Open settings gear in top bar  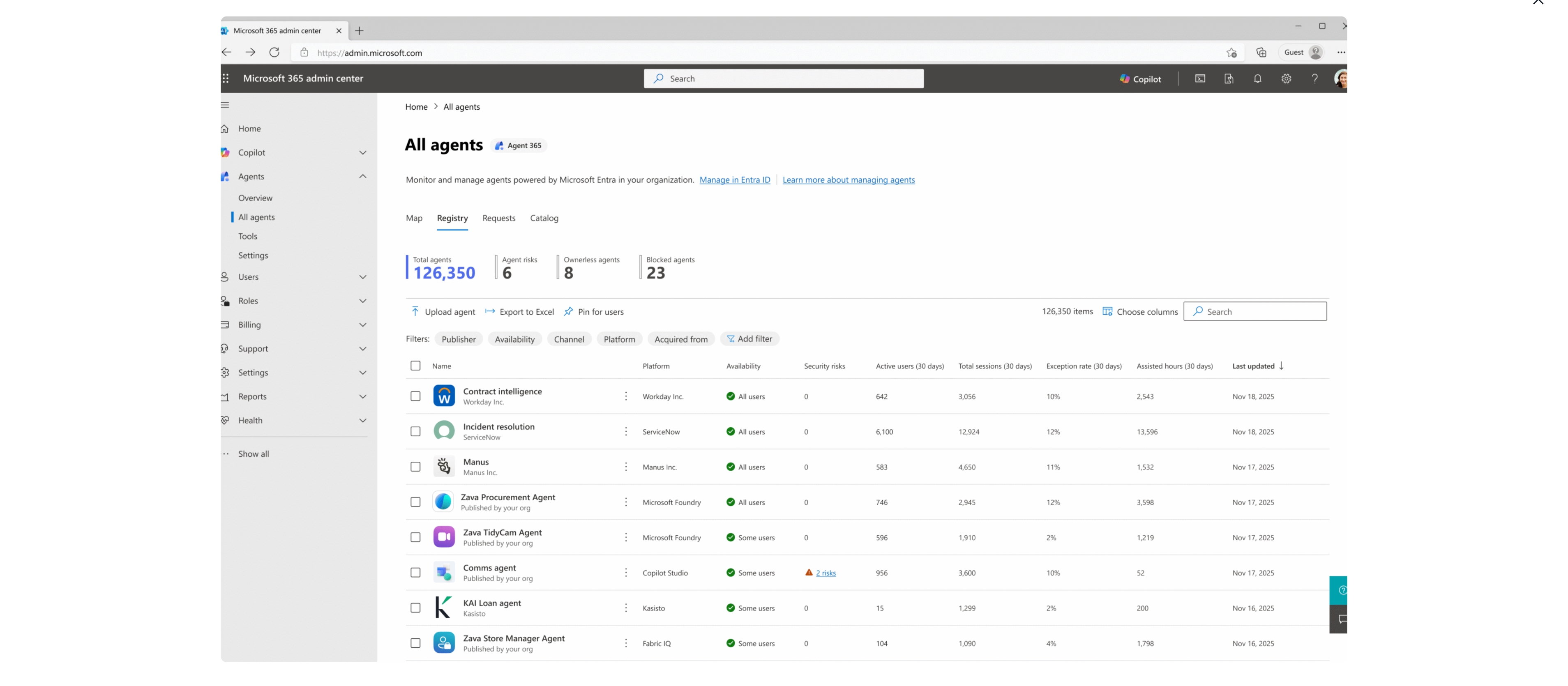coord(1286,78)
